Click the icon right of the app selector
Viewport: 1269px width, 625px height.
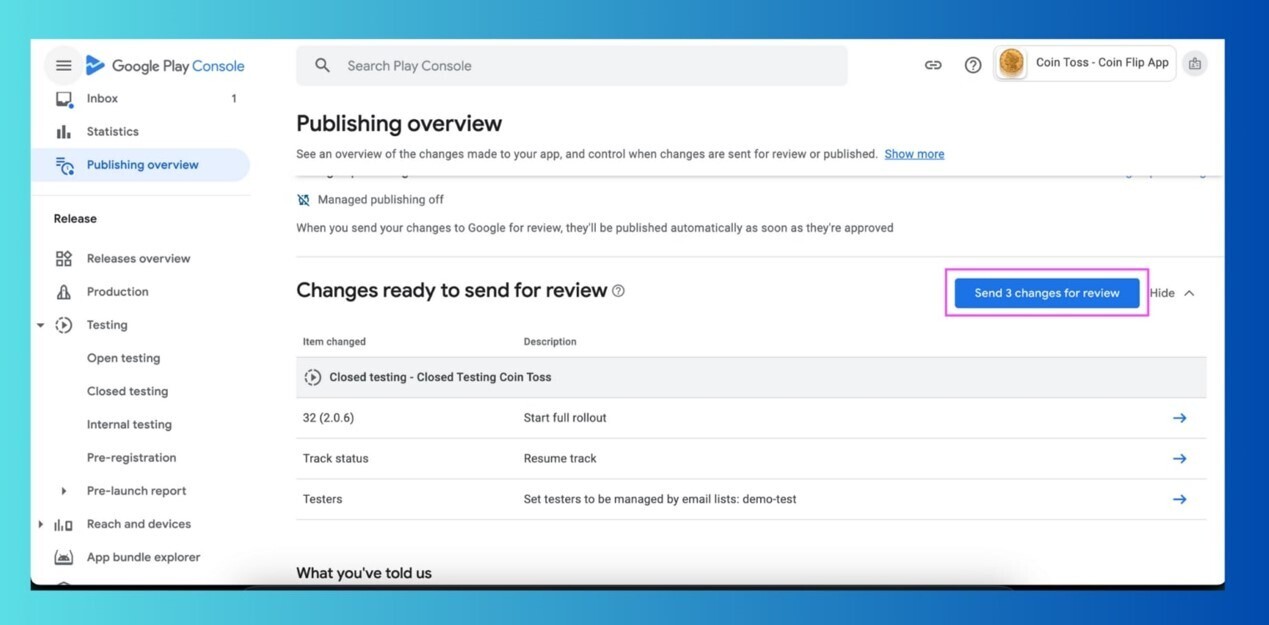1194,64
